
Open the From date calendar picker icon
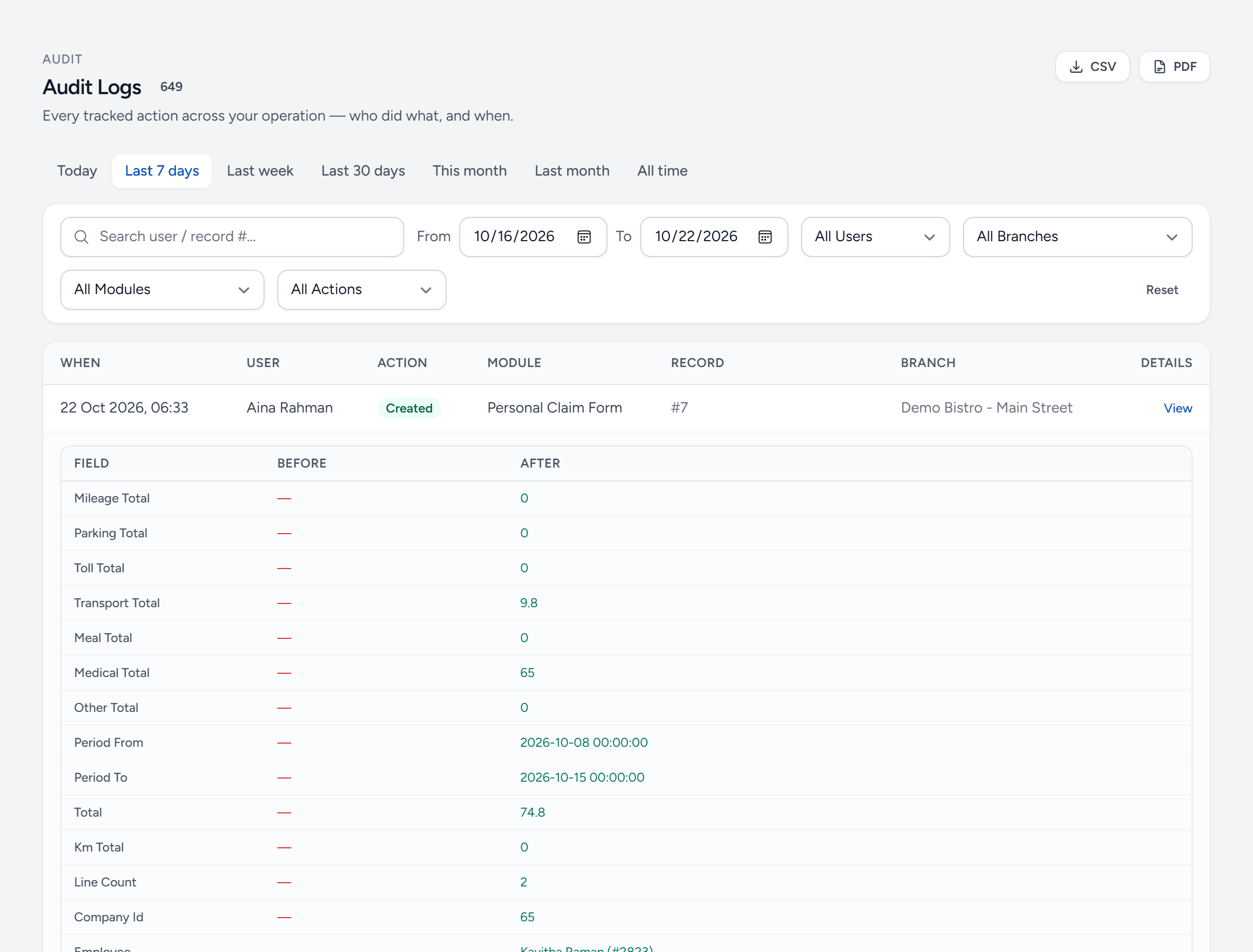(584, 237)
